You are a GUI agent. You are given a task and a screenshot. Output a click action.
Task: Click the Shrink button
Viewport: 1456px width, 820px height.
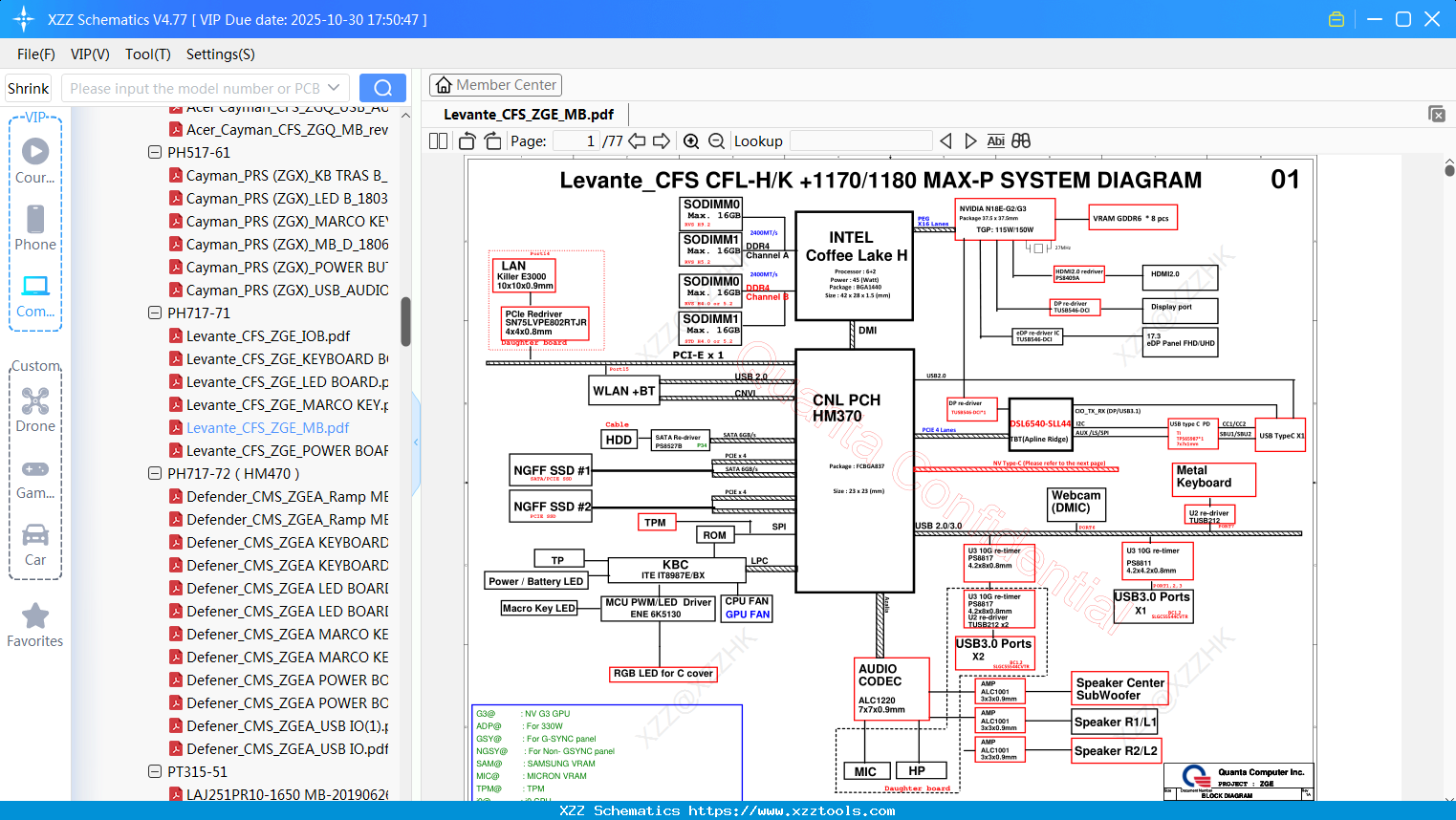coord(29,88)
